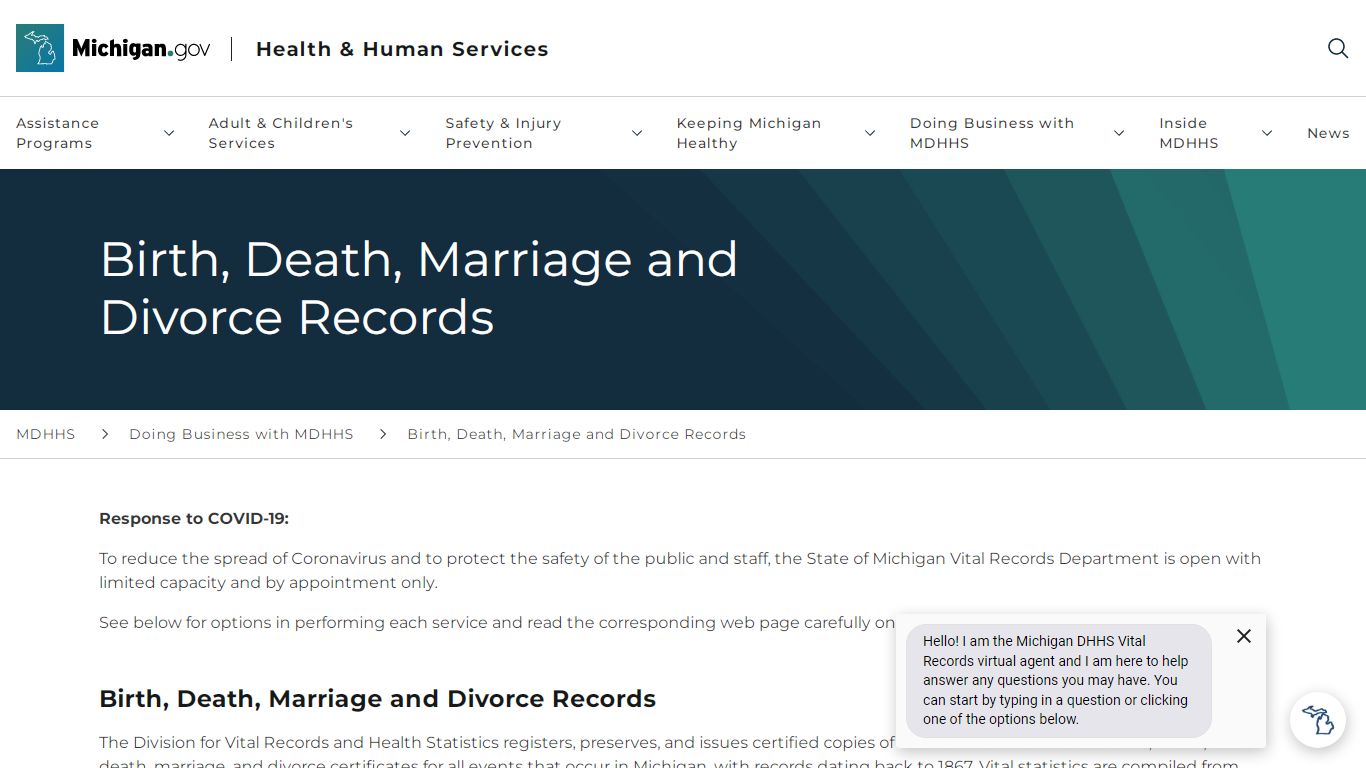
Task: Expand the Safety & Injury Prevention chevron
Action: pyautogui.click(x=637, y=133)
